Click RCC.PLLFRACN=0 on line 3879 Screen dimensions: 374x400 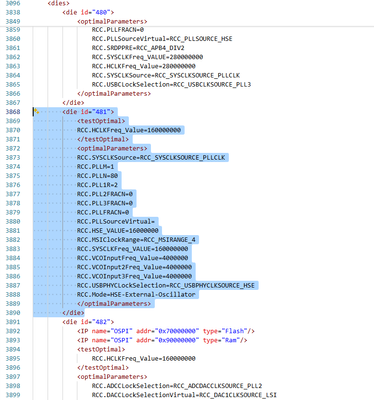(x=103, y=212)
